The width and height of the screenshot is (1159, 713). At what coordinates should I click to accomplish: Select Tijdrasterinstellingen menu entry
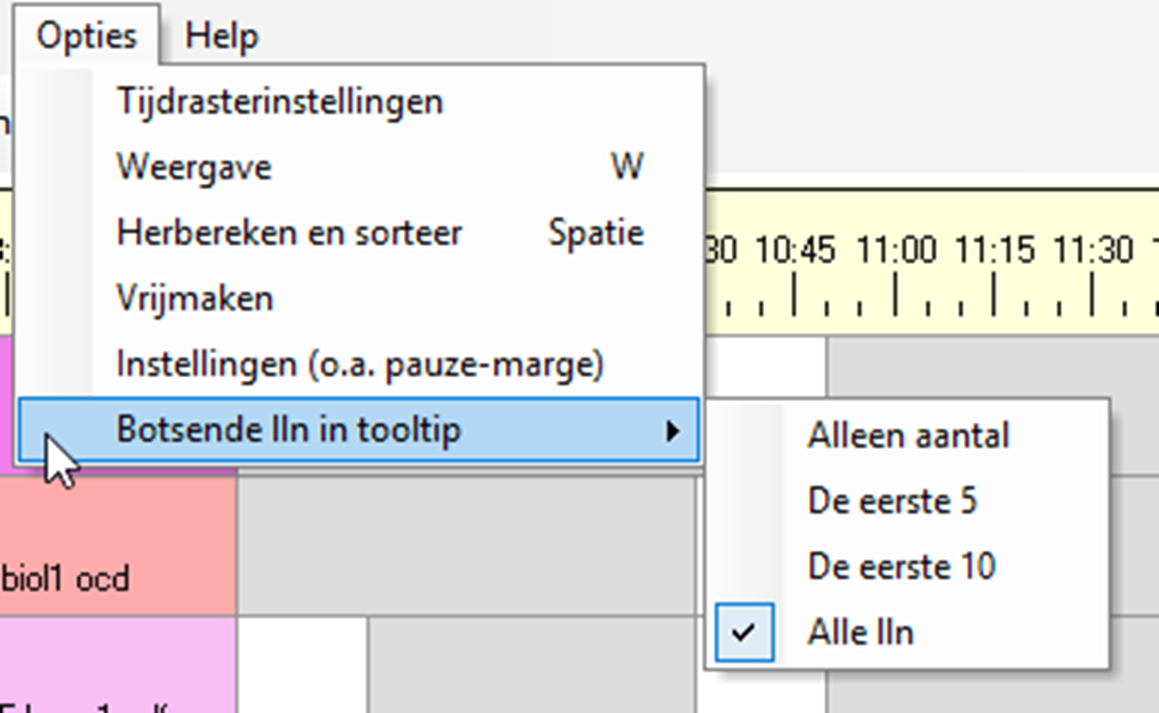(x=279, y=101)
